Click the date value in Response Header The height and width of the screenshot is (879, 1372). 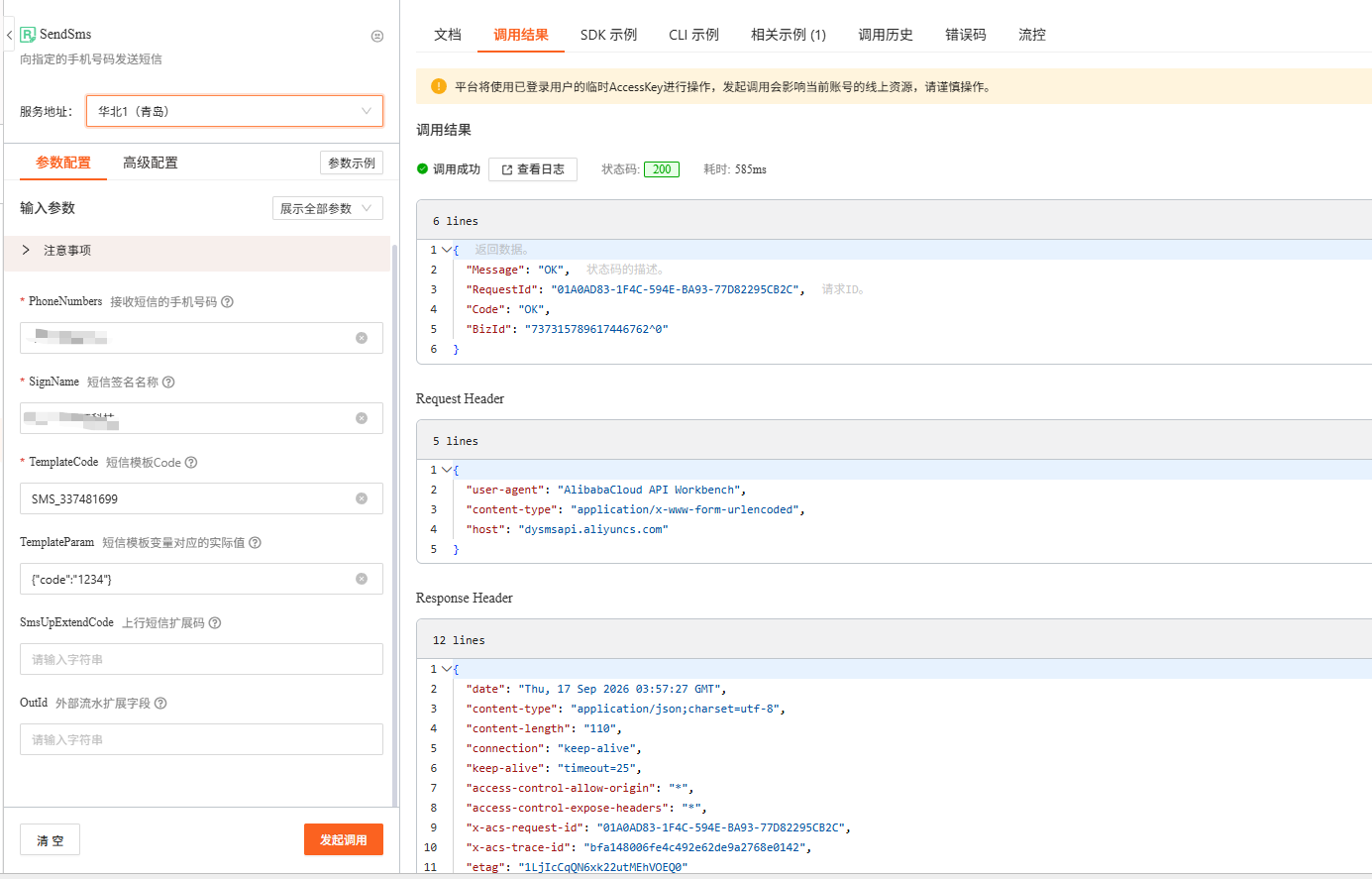[620, 689]
